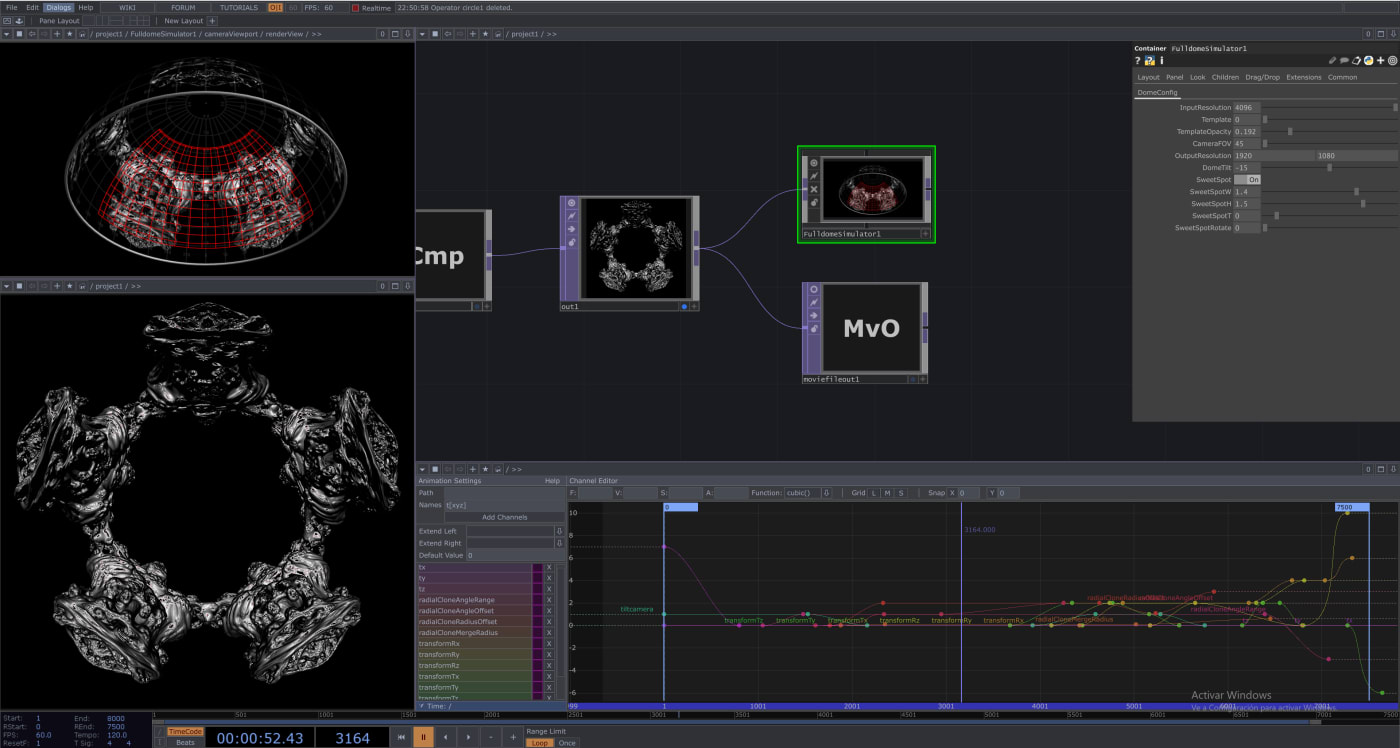Open the operator help question mark icon
This screenshot has width=1400, height=748.
pyautogui.click(x=1138, y=61)
